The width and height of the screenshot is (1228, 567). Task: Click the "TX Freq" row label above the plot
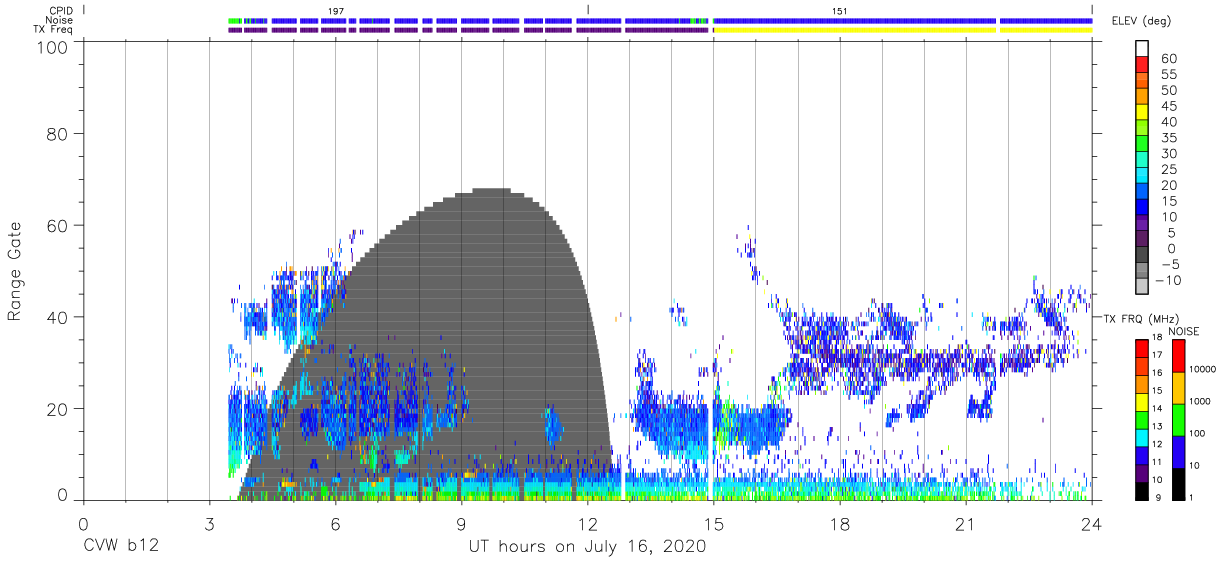pyautogui.click(x=53, y=30)
